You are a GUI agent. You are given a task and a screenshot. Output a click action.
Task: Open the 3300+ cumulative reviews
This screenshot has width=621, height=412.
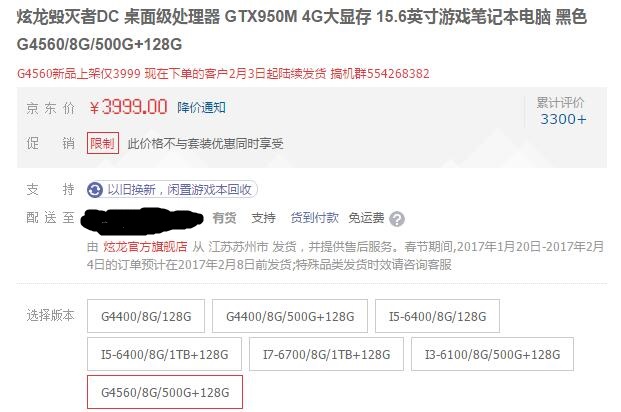point(563,119)
